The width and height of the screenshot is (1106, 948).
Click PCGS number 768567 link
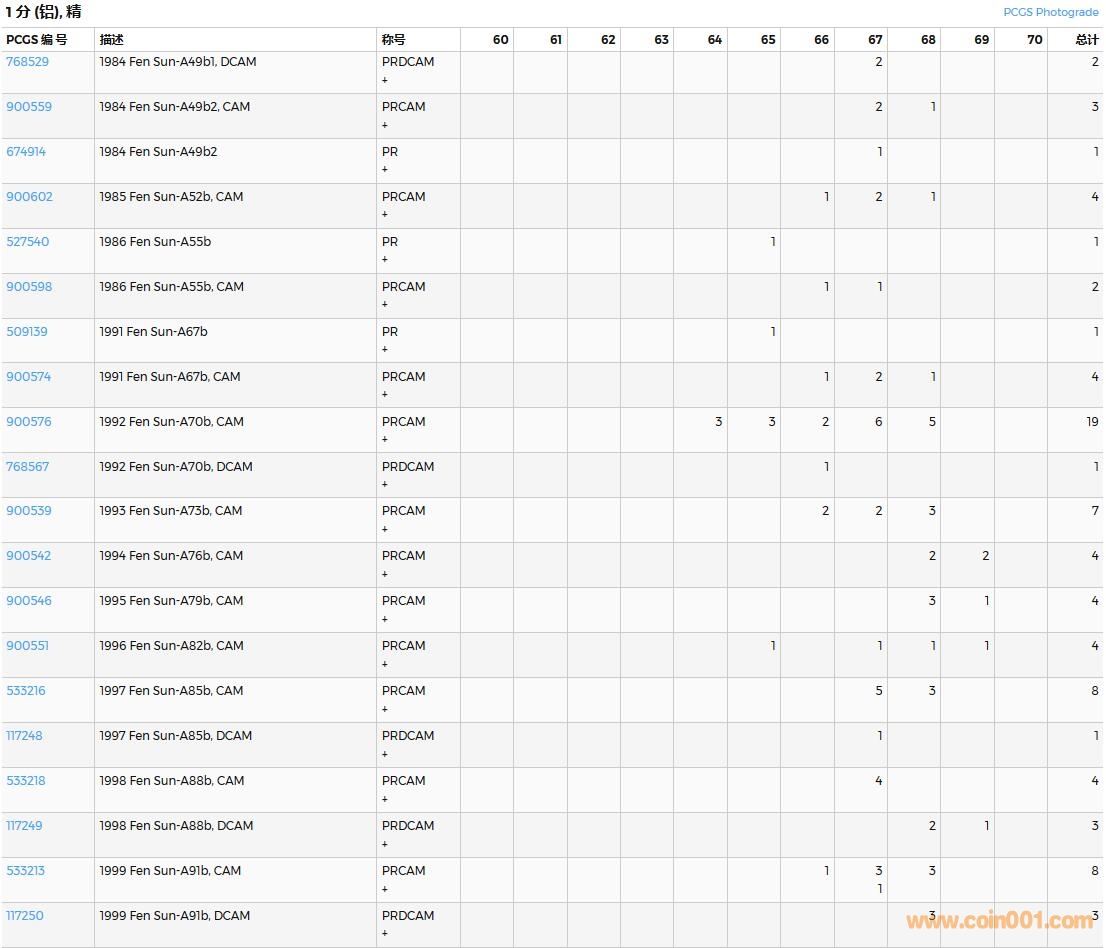(x=27, y=467)
